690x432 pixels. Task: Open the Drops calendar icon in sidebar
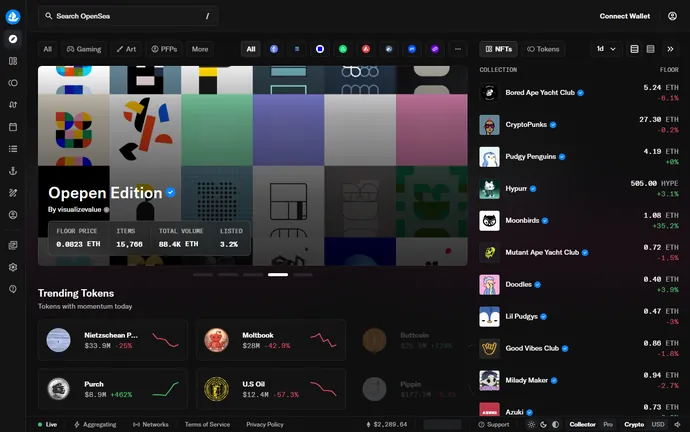13,127
